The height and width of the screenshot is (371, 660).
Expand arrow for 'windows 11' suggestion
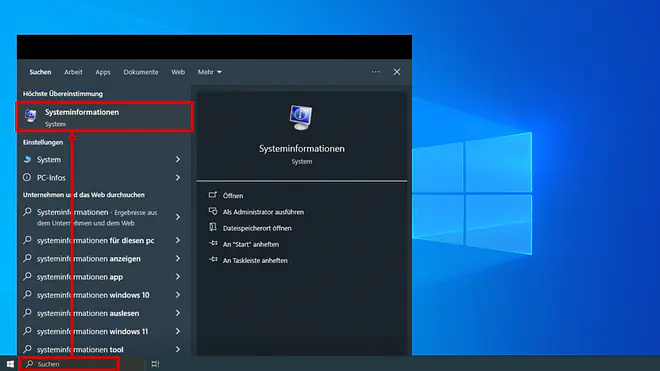pos(178,331)
